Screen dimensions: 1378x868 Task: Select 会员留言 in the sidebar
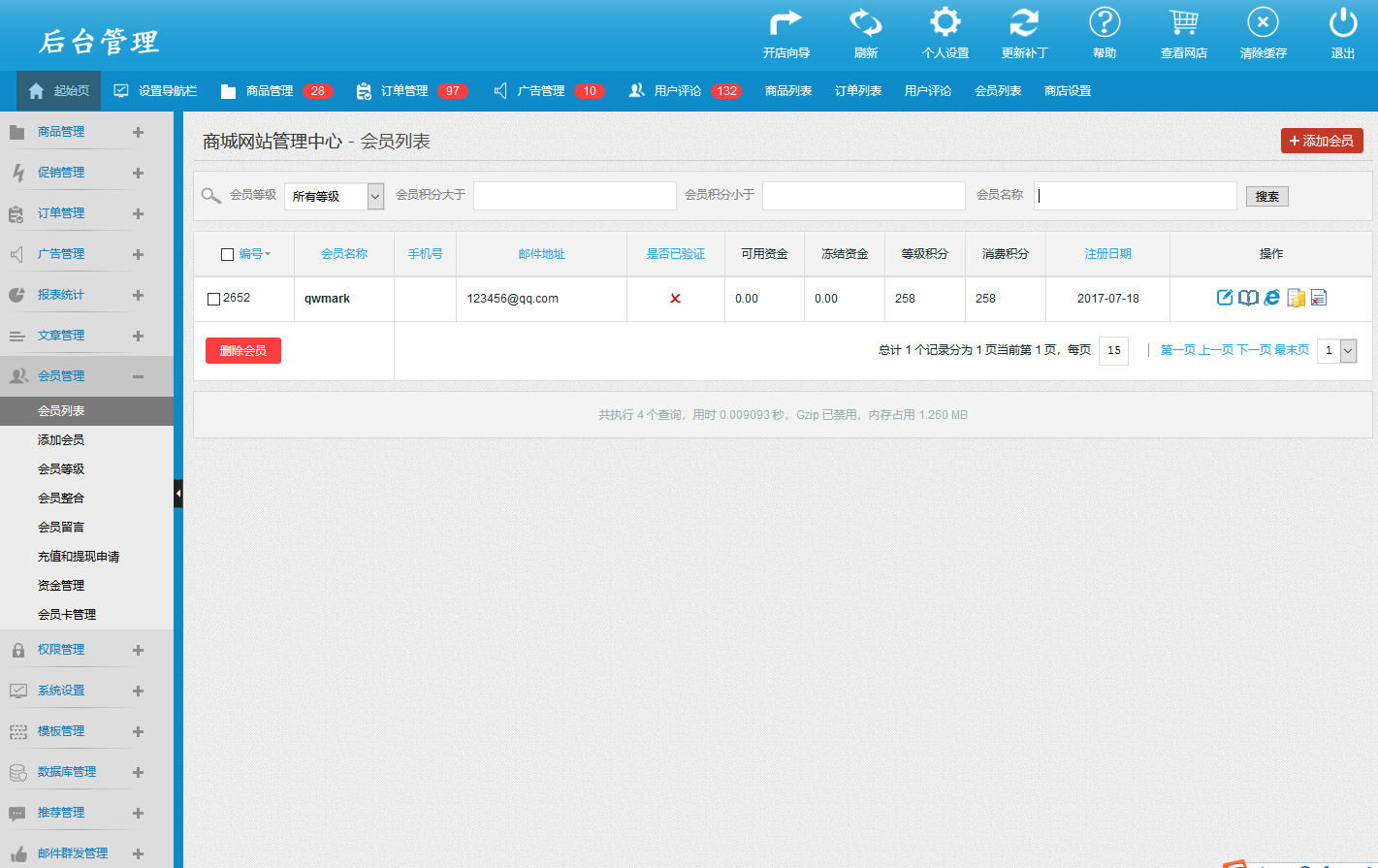point(61,528)
